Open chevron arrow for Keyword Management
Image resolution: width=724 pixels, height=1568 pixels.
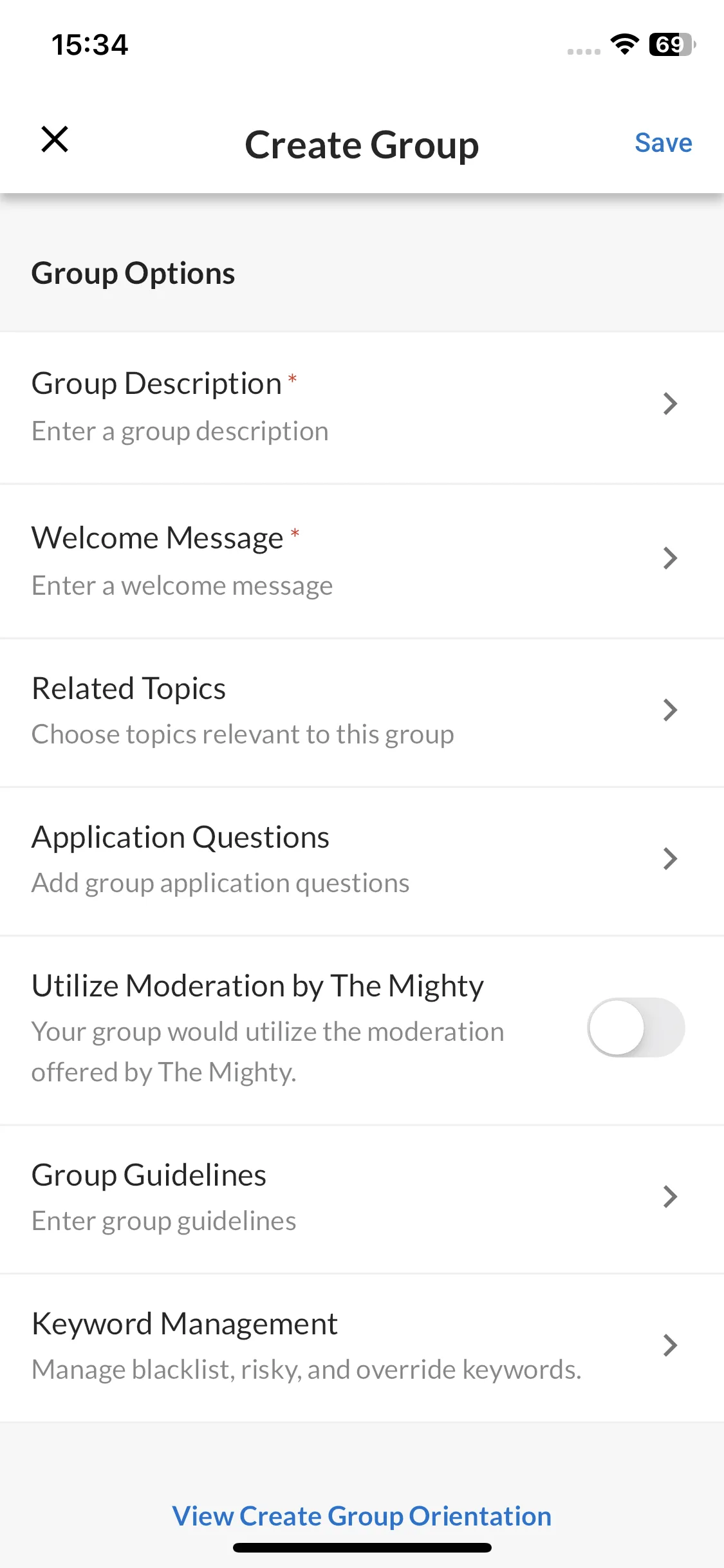(670, 1345)
